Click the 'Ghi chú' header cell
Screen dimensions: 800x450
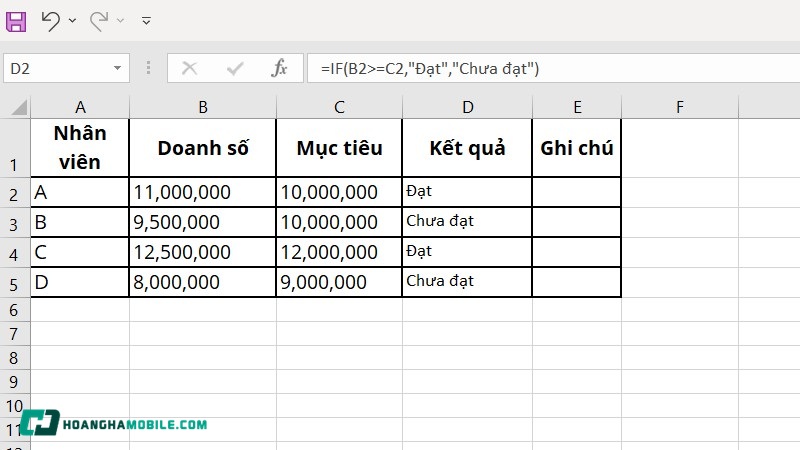point(577,148)
